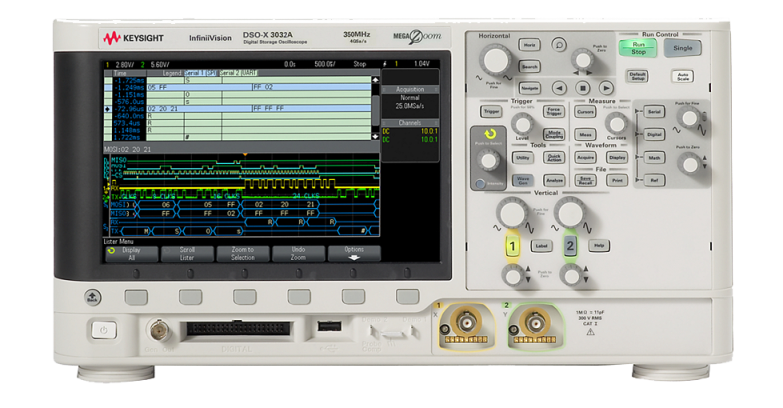Click the 1.04V trigger level readout
This screenshot has height=408, width=783.
coord(421,64)
